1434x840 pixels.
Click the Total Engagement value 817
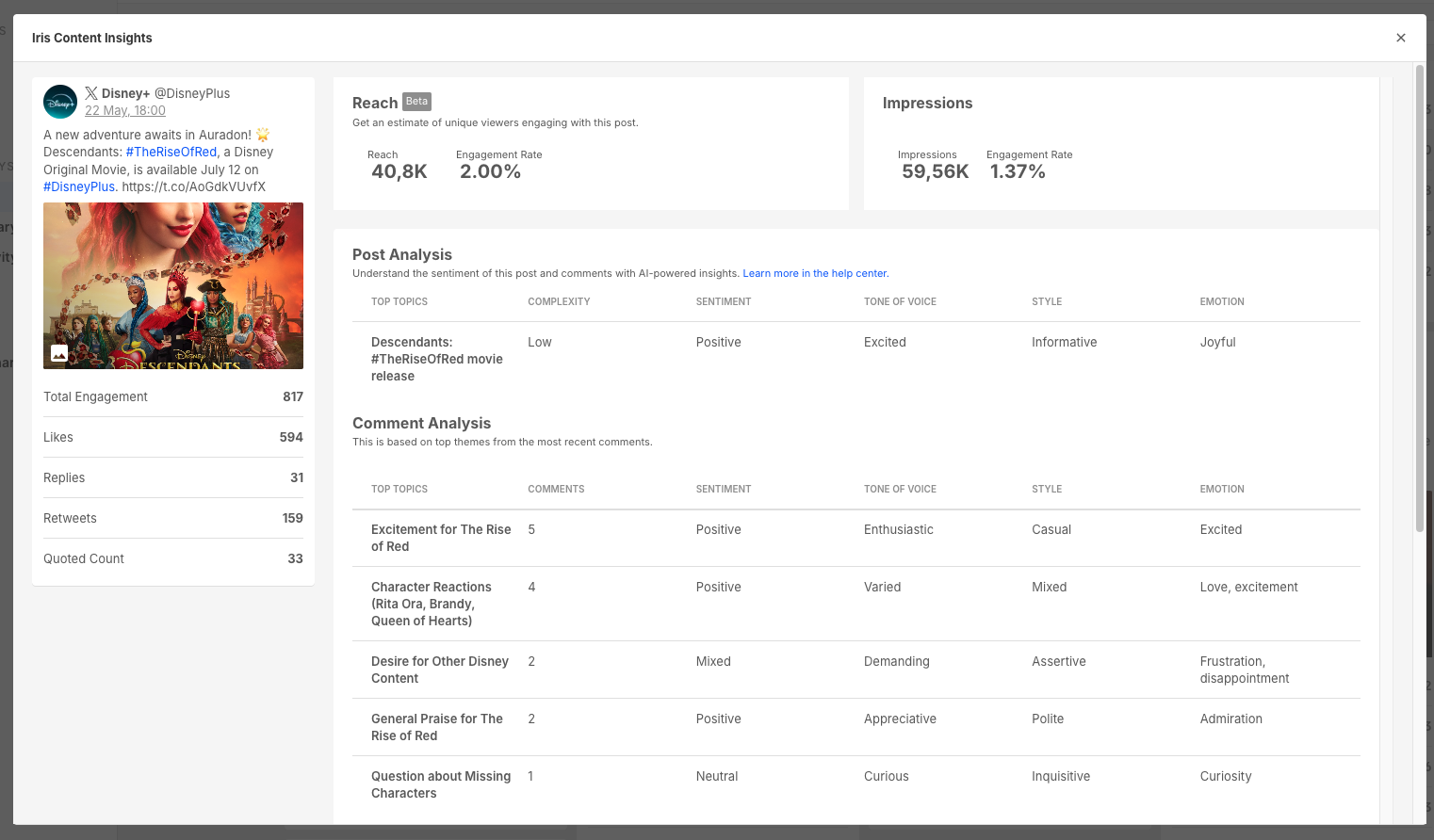pos(293,396)
